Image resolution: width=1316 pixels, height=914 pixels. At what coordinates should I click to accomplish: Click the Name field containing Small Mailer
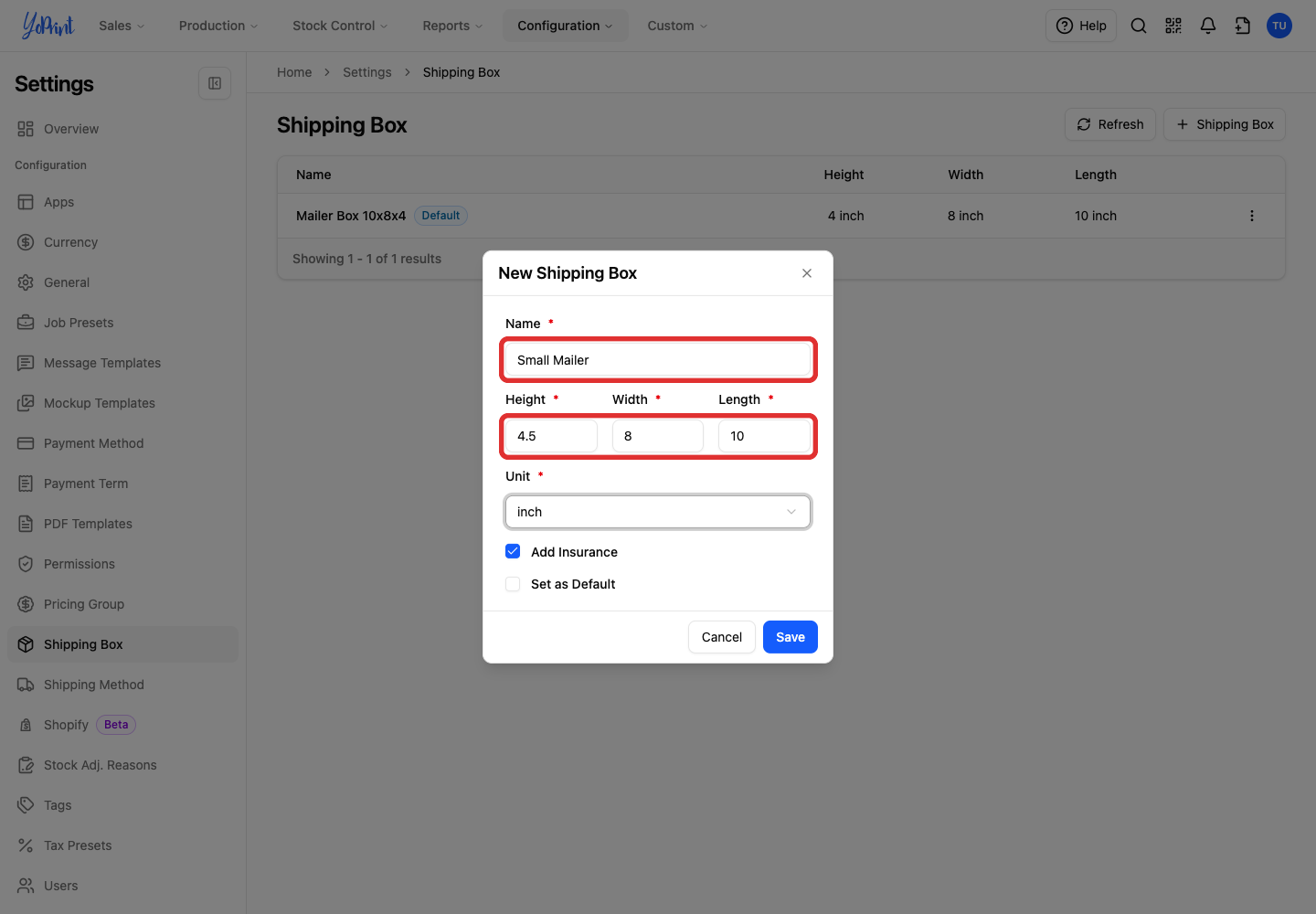point(658,360)
